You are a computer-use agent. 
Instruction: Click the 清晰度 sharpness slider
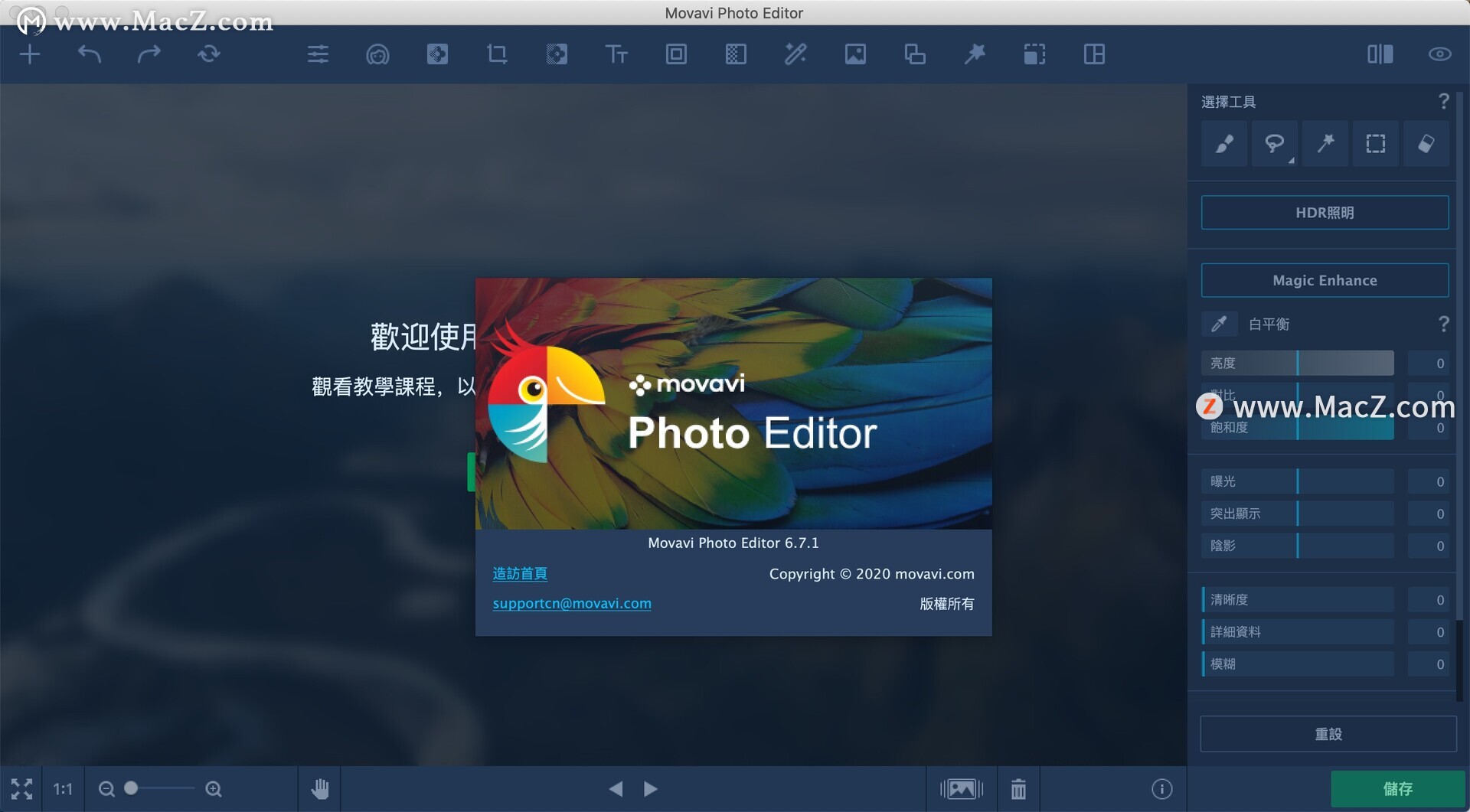coord(1297,601)
